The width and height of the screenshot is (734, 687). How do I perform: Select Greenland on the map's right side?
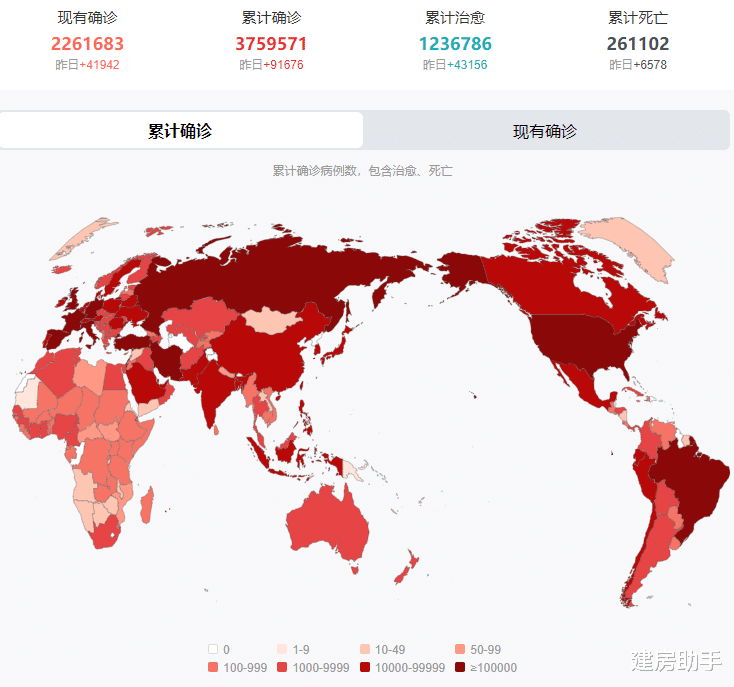pyautogui.click(x=632, y=243)
